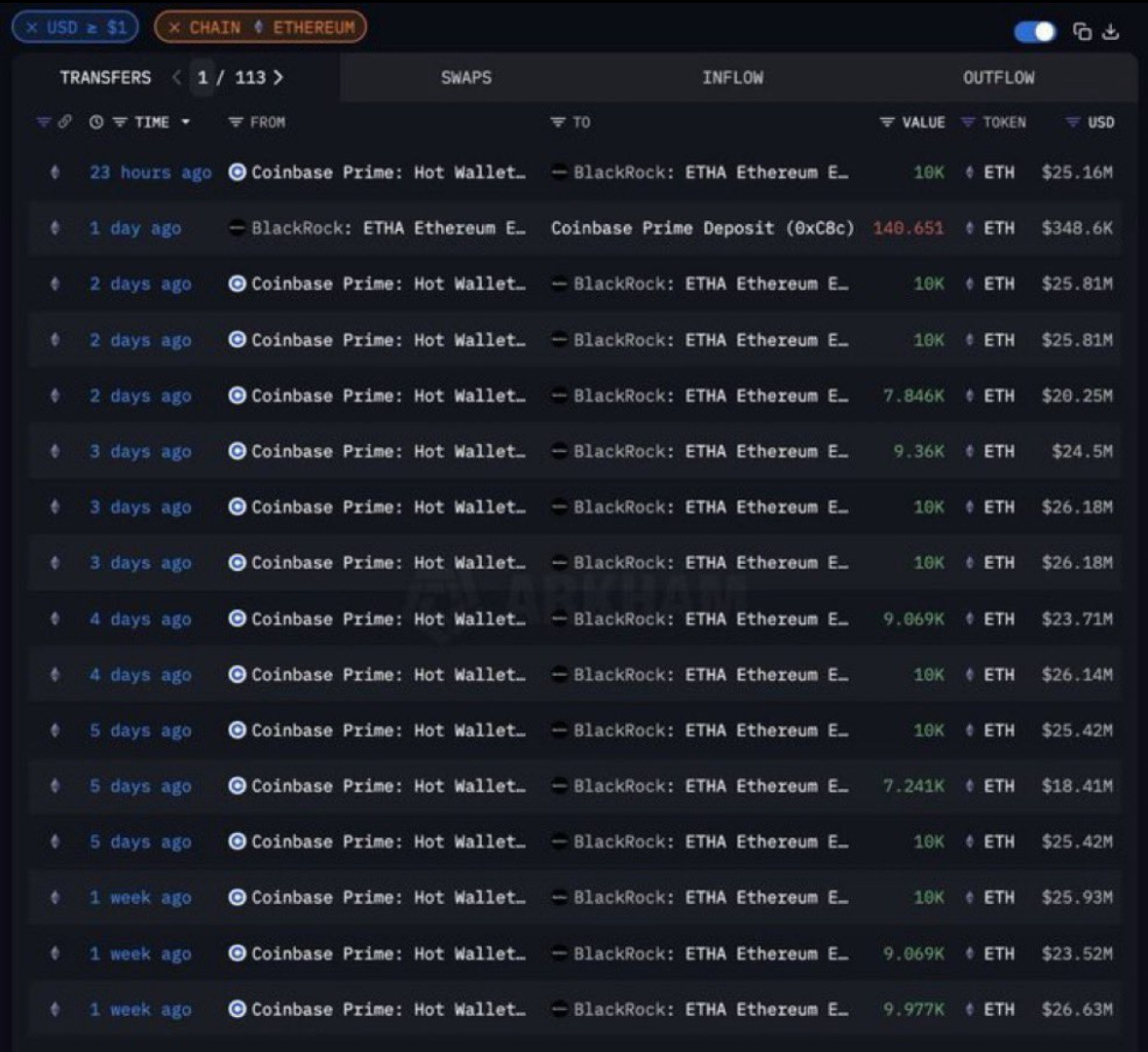
Task: Open the USD column filter
Action: click(x=1073, y=123)
